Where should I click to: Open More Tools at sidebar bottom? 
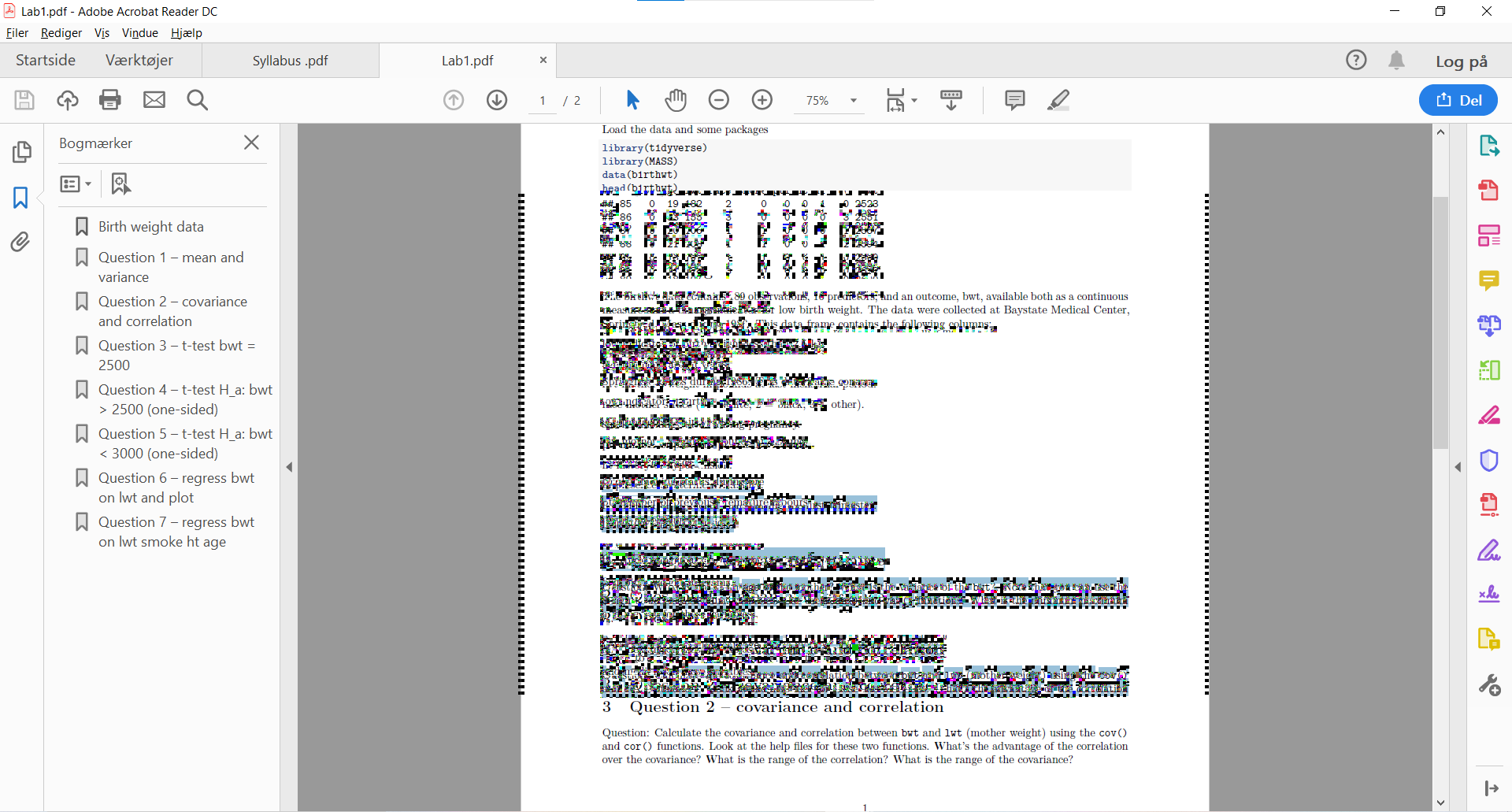point(1491,685)
